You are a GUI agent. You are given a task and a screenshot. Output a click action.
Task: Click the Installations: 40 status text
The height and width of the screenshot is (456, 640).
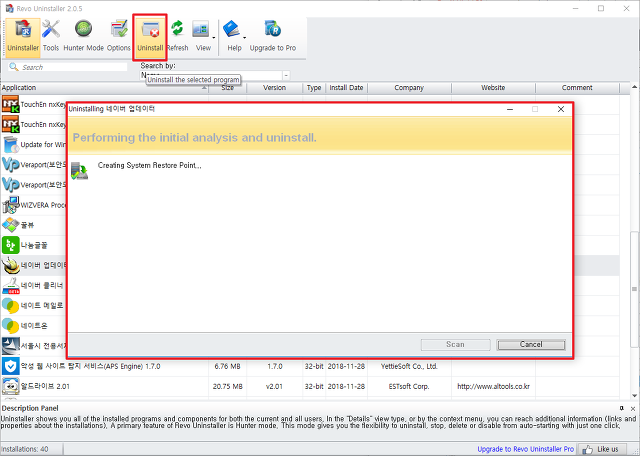coord(24,449)
